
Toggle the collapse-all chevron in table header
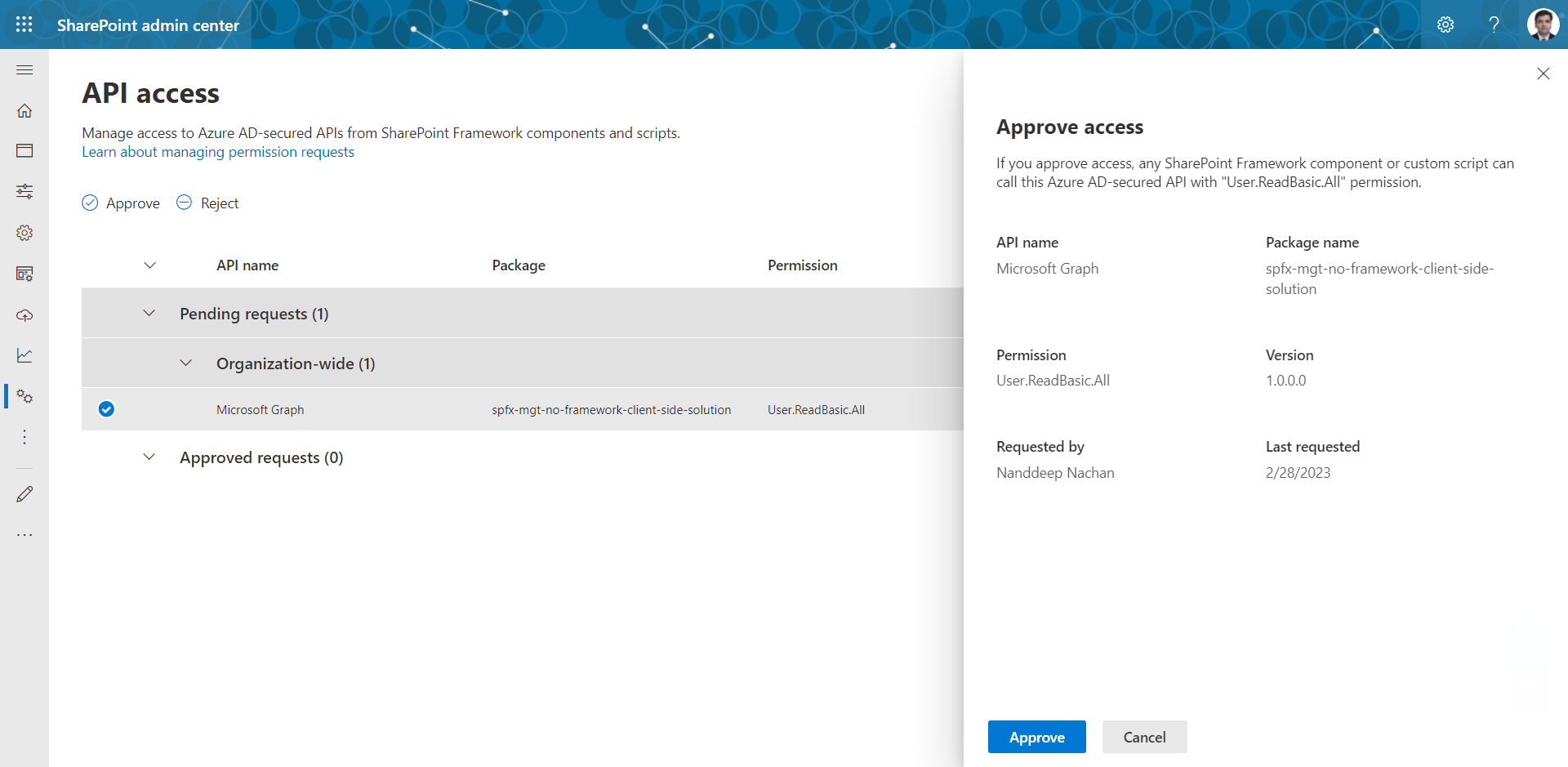click(149, 265)
